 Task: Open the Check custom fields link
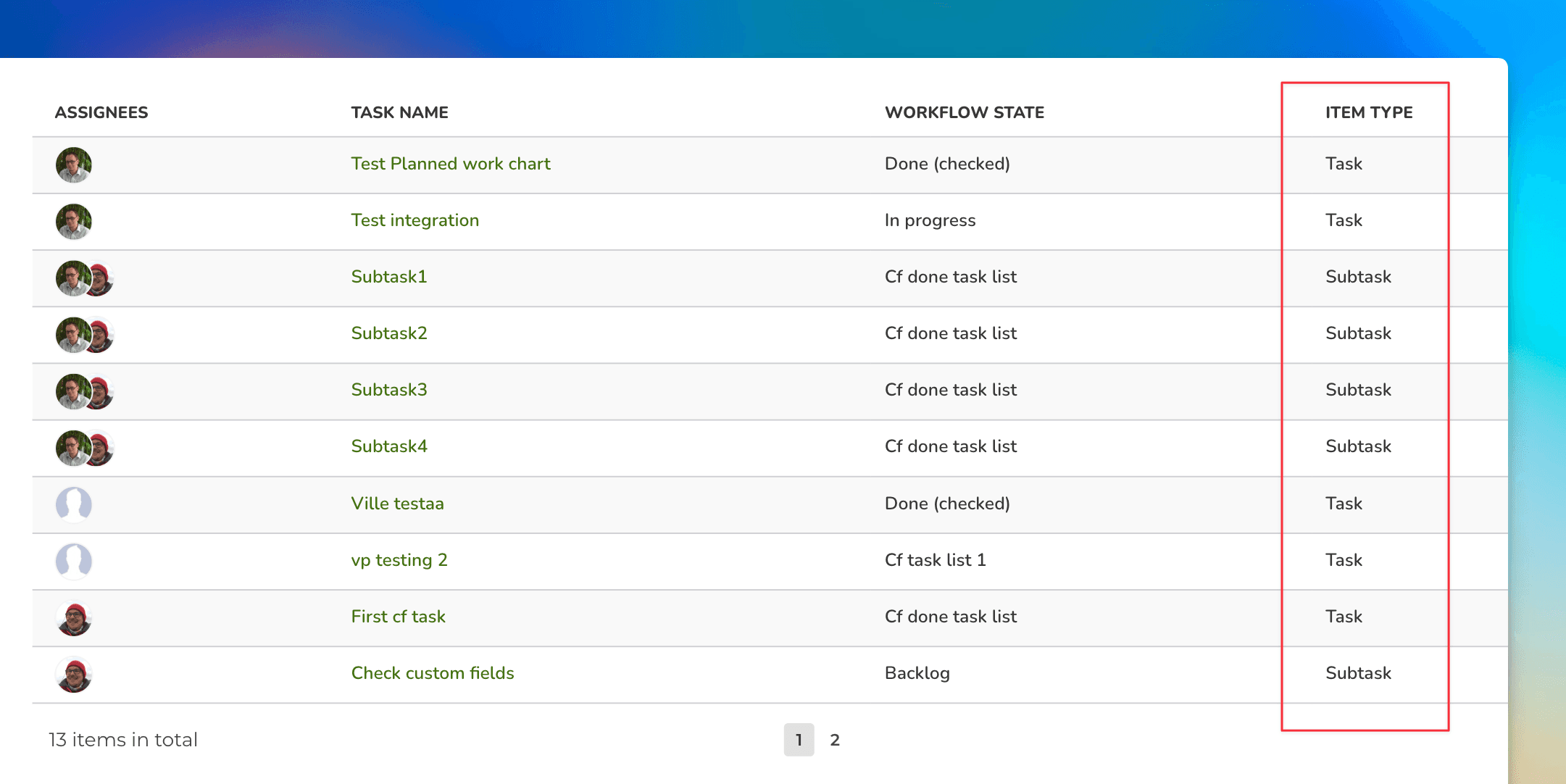click(432, 673)
